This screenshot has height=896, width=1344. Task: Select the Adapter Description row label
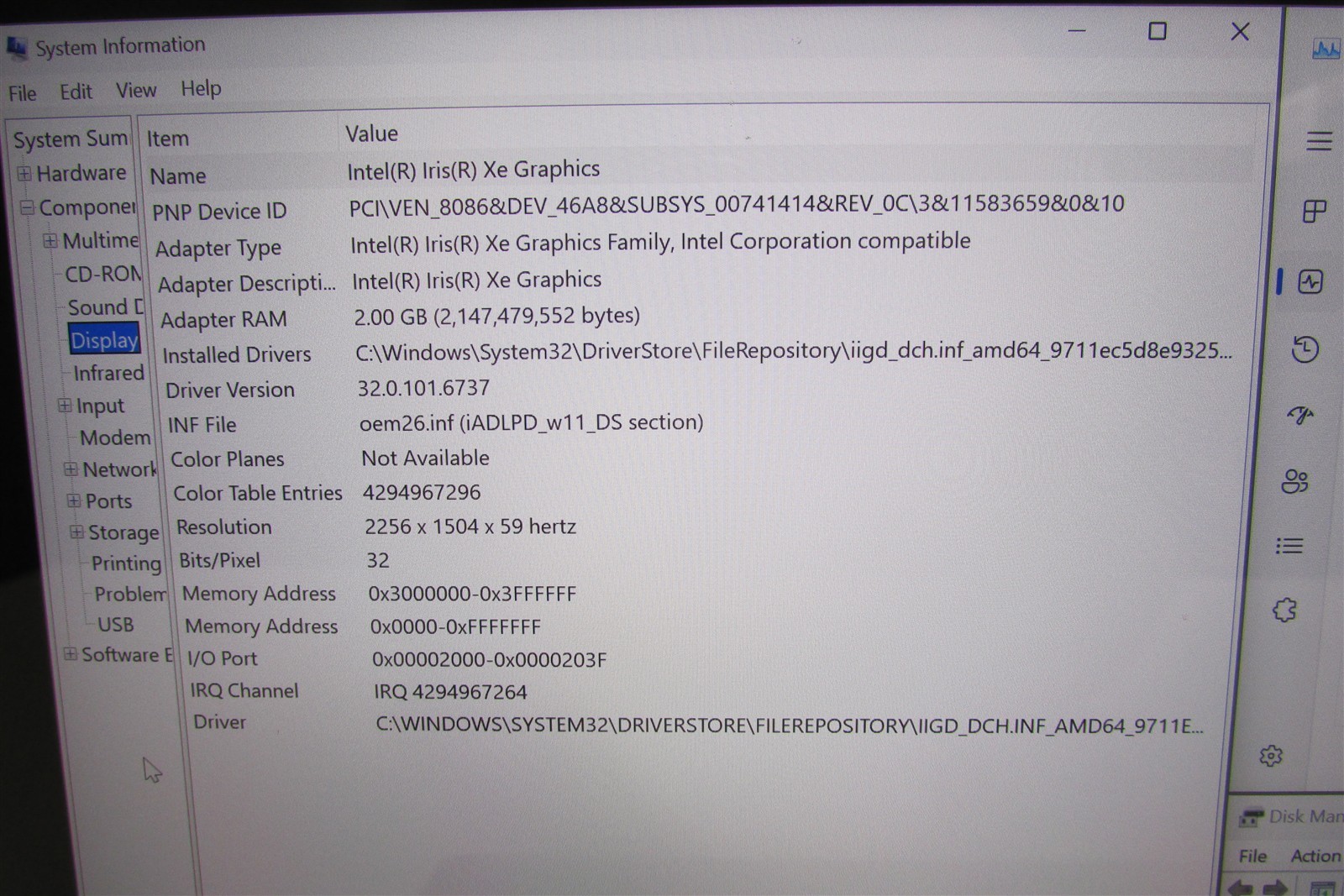[x=247, y=285]
